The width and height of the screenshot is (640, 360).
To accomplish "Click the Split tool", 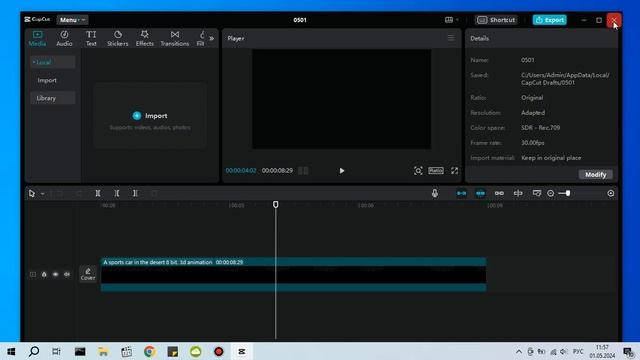I will tap(98, 193).
